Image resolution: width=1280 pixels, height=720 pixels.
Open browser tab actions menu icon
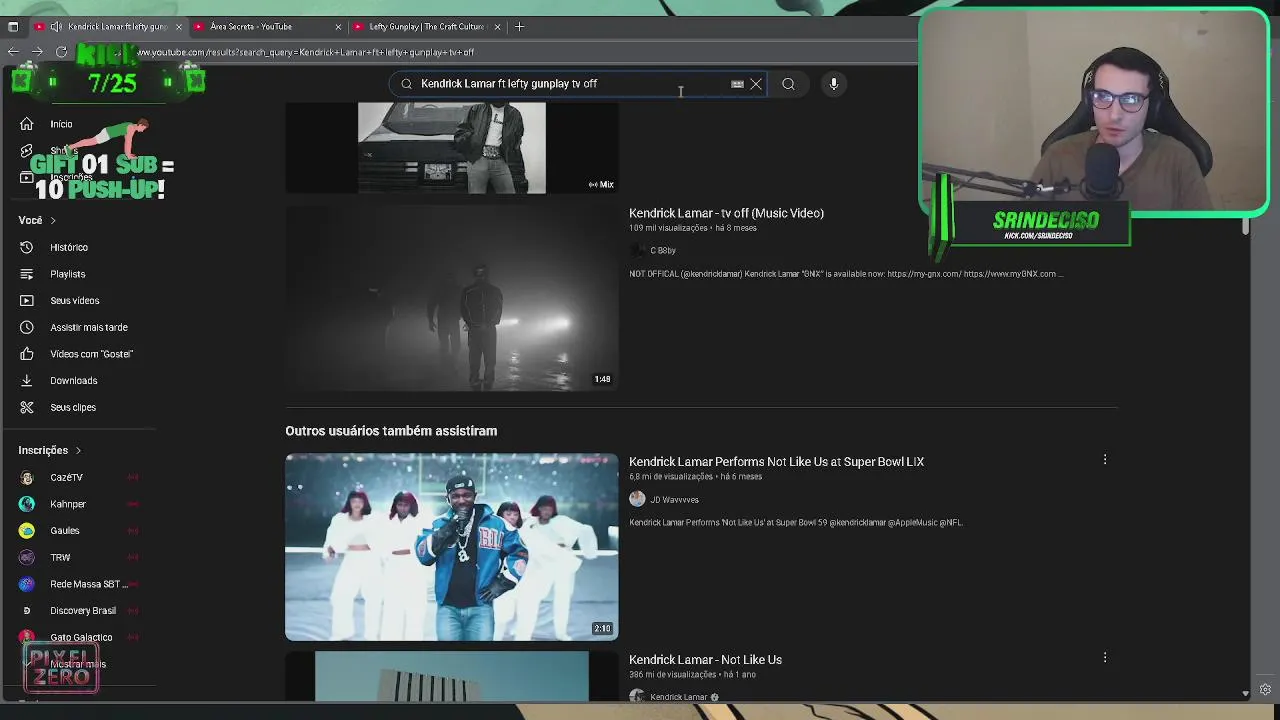[x=13, y=26]
